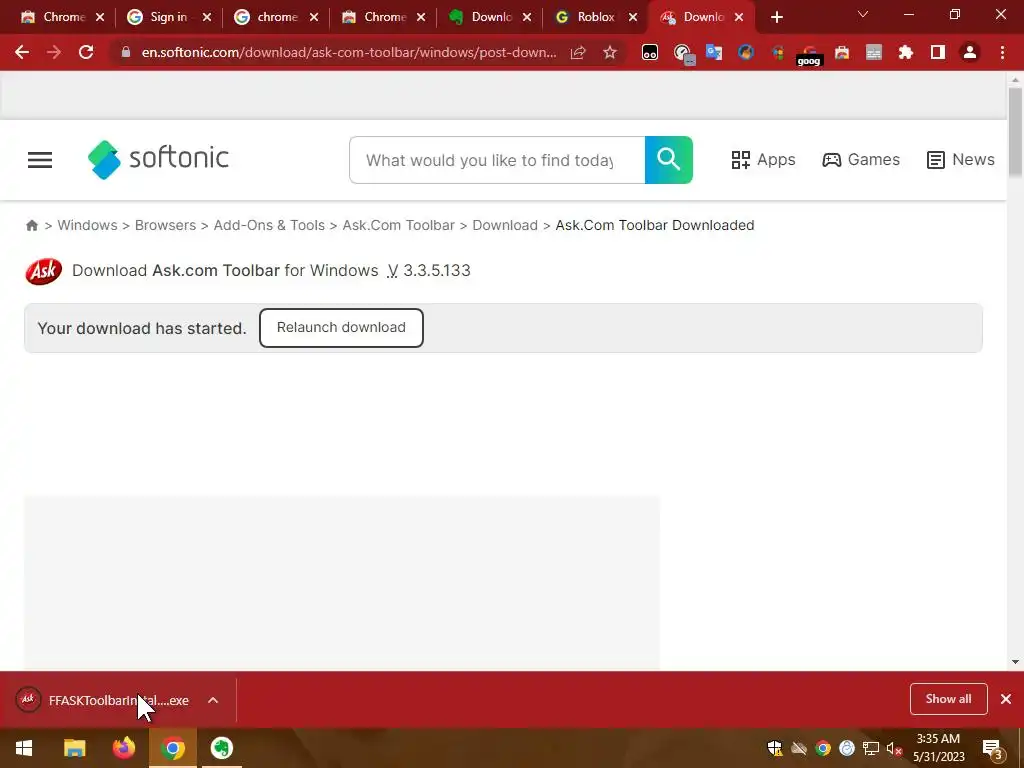The height and width of the screenshot is (768, 1024).
Task: Go to Windows breadcrumb link
Action: [88, 225]
